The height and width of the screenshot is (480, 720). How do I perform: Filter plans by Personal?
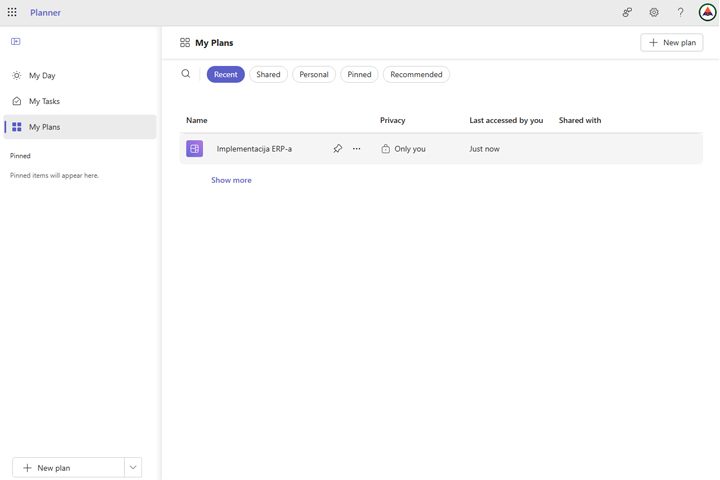click(x=314, y=75)
